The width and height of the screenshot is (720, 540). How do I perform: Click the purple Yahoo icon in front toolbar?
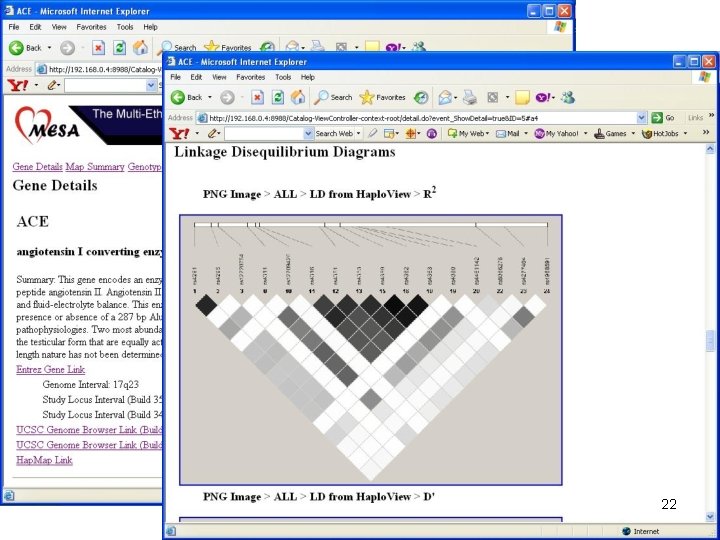click(543, 97)
